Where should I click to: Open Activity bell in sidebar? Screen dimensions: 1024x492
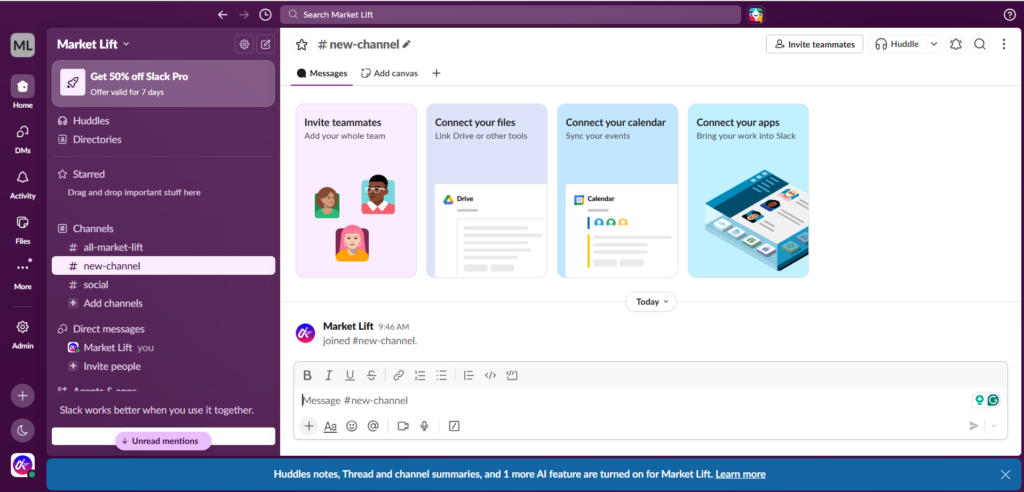pos(22,184)
